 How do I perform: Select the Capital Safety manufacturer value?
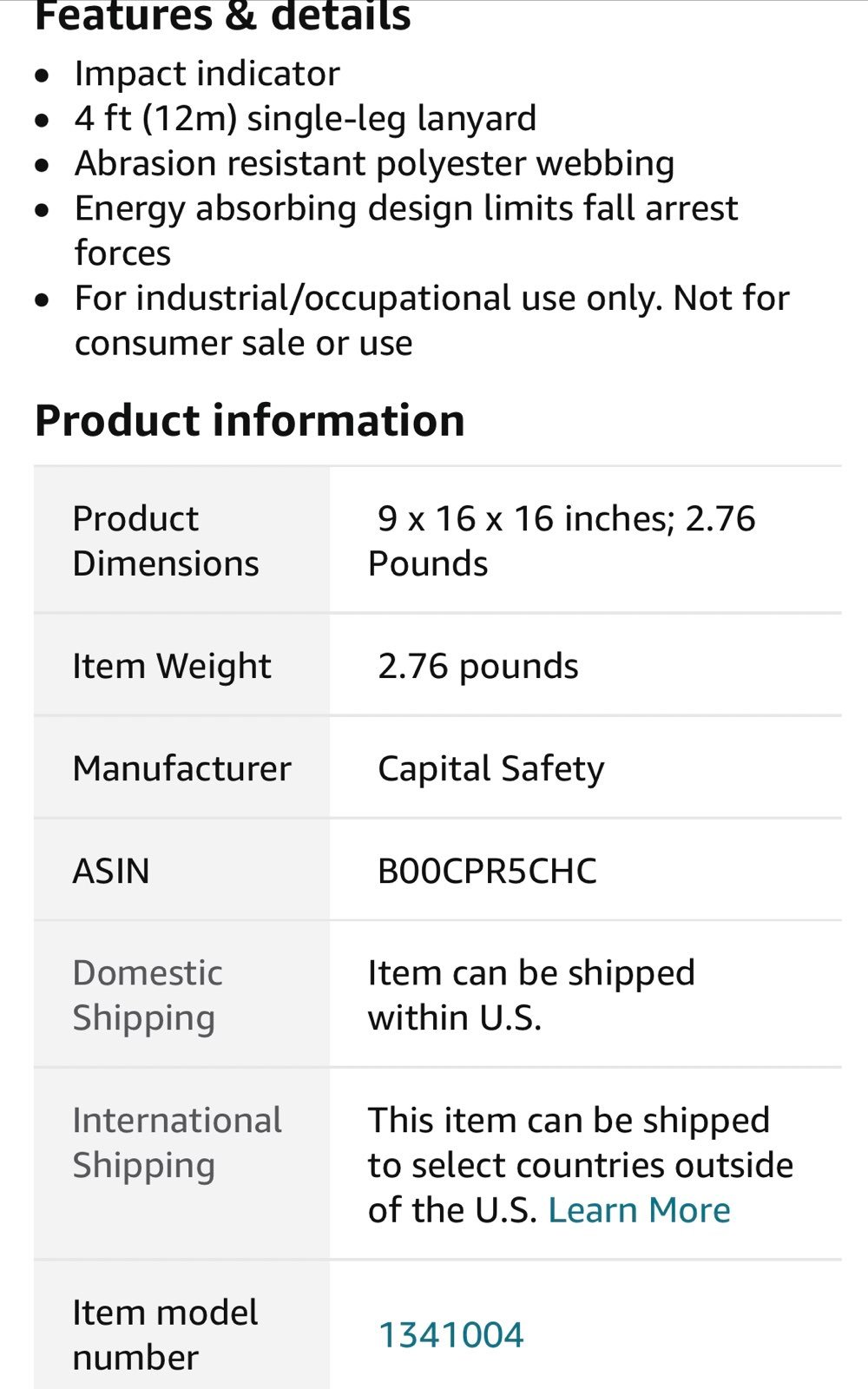pos(491,769)
